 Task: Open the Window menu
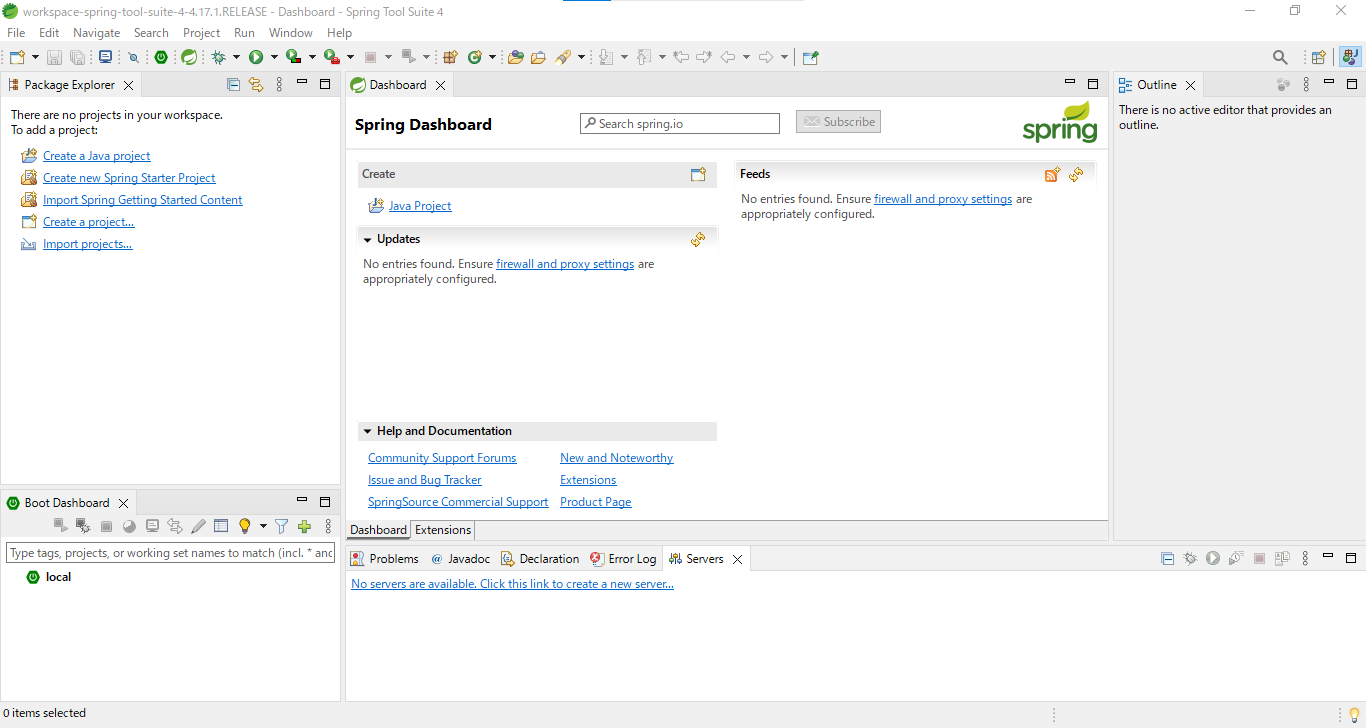point(291,33)
